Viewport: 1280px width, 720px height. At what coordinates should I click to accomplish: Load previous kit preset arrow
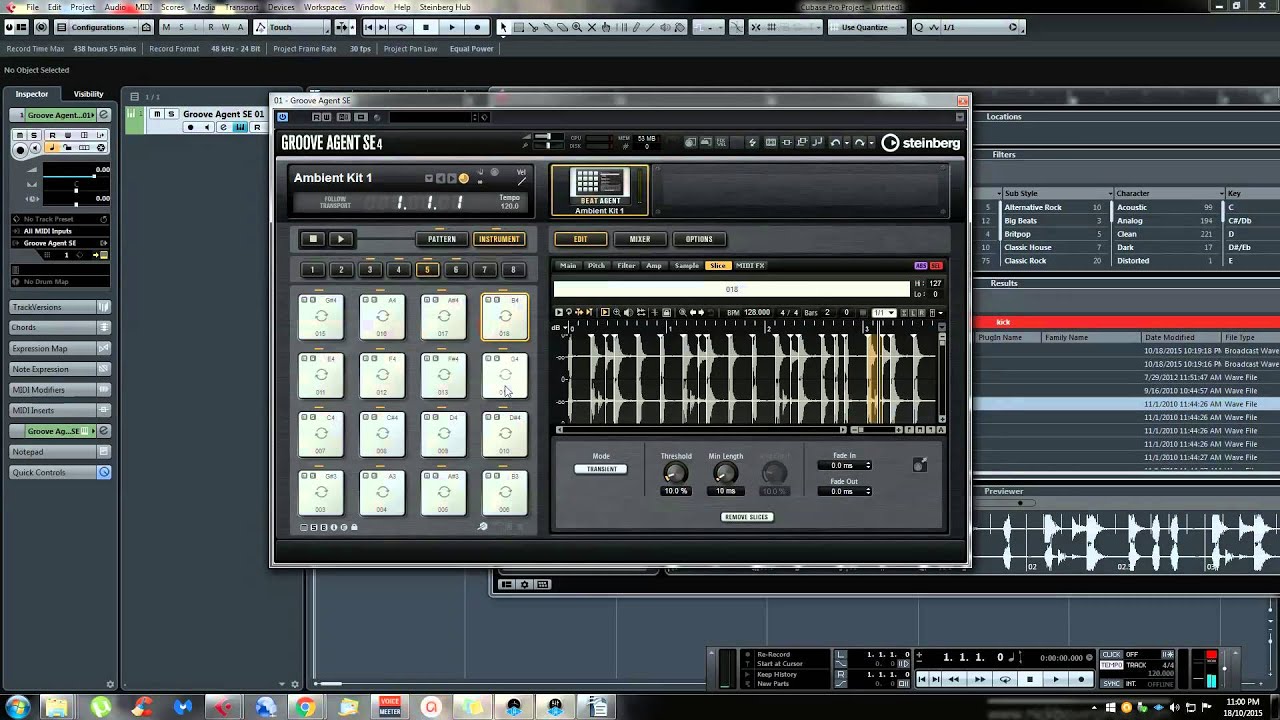(440, 178)
